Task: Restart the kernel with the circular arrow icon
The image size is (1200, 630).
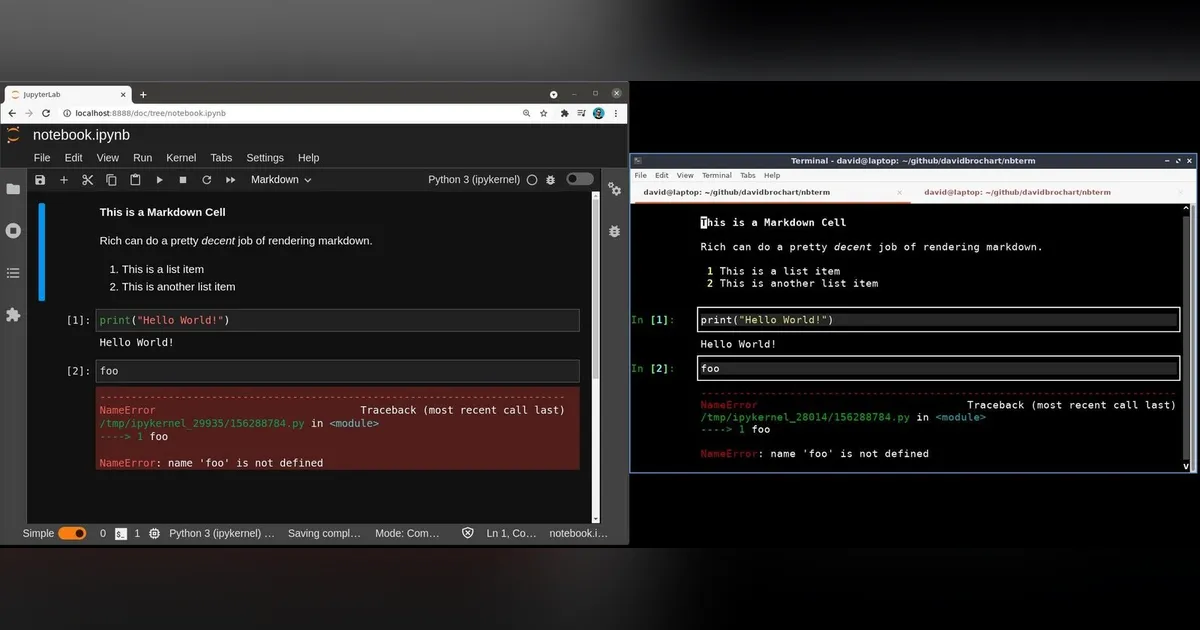Action: (x=207, y=180)
